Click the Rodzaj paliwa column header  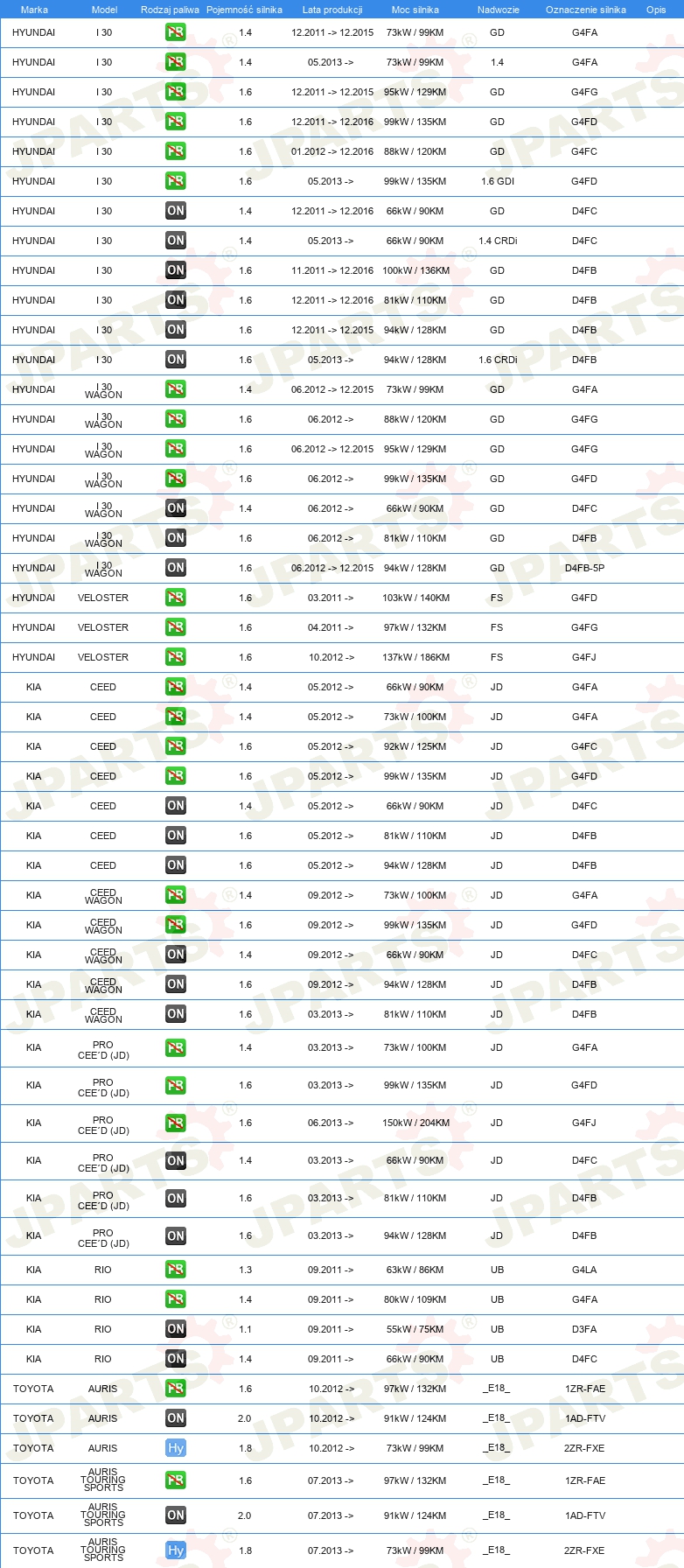pyautogui.click(x=170, y=10)
